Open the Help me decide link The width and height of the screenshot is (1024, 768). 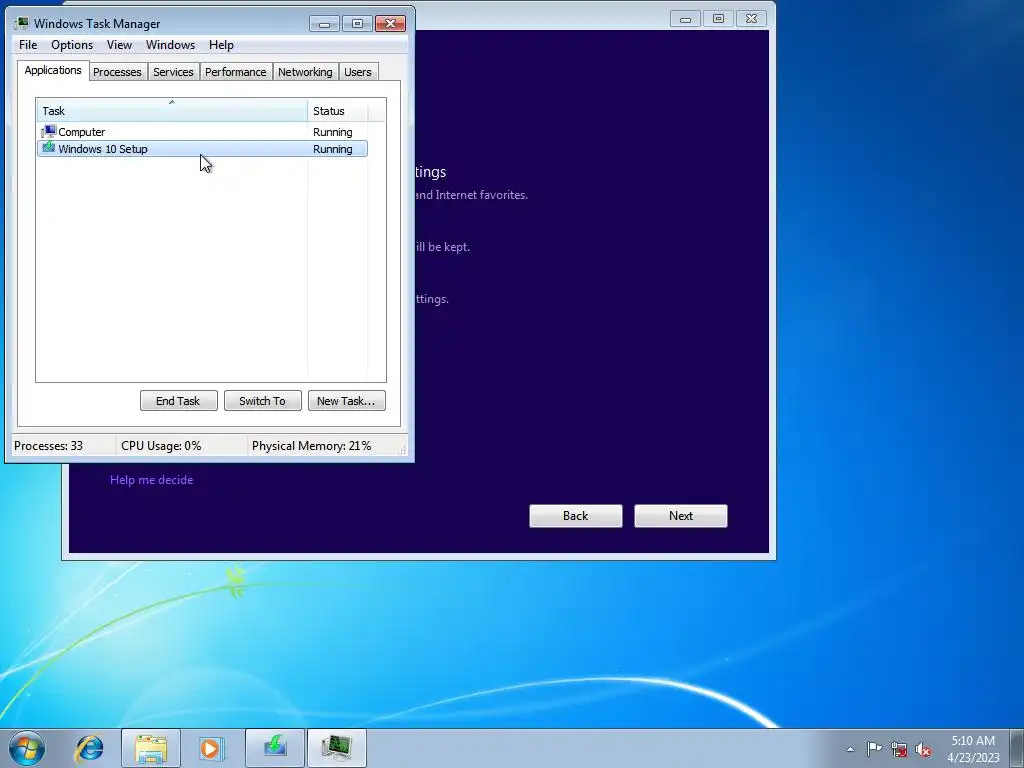152,480
